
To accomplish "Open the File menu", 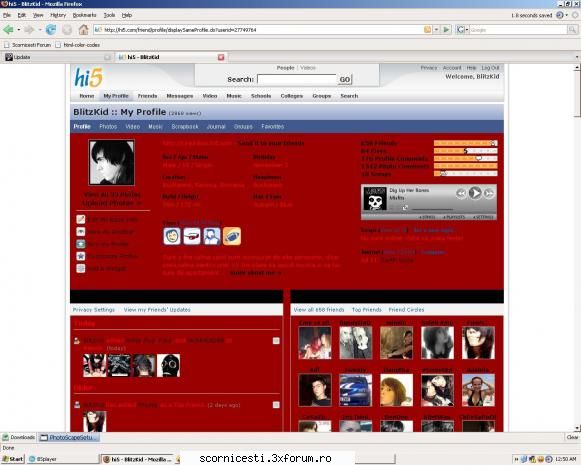I will pos(7,15).
